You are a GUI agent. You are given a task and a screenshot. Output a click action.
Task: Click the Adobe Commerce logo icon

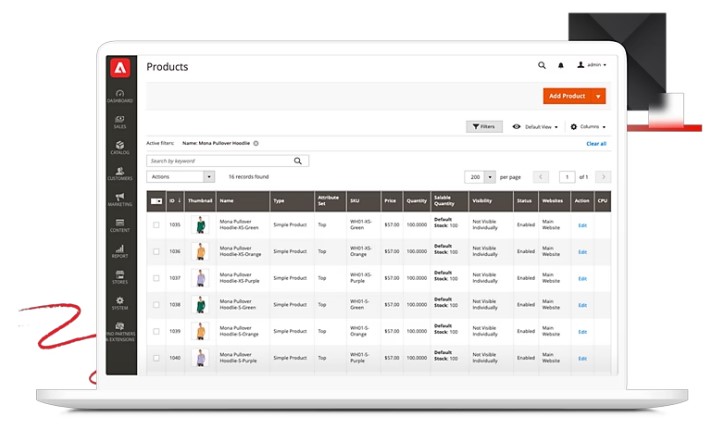(120, 68)
